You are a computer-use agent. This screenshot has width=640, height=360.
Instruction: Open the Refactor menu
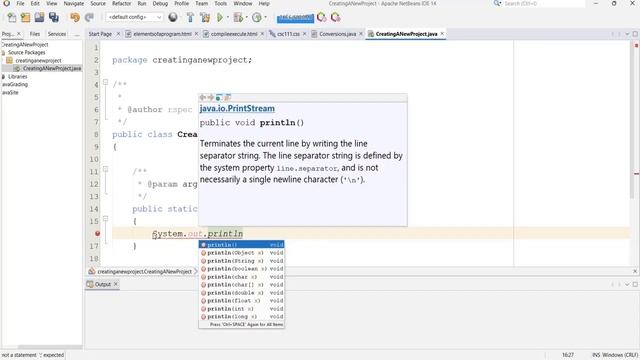click(122, 3)
